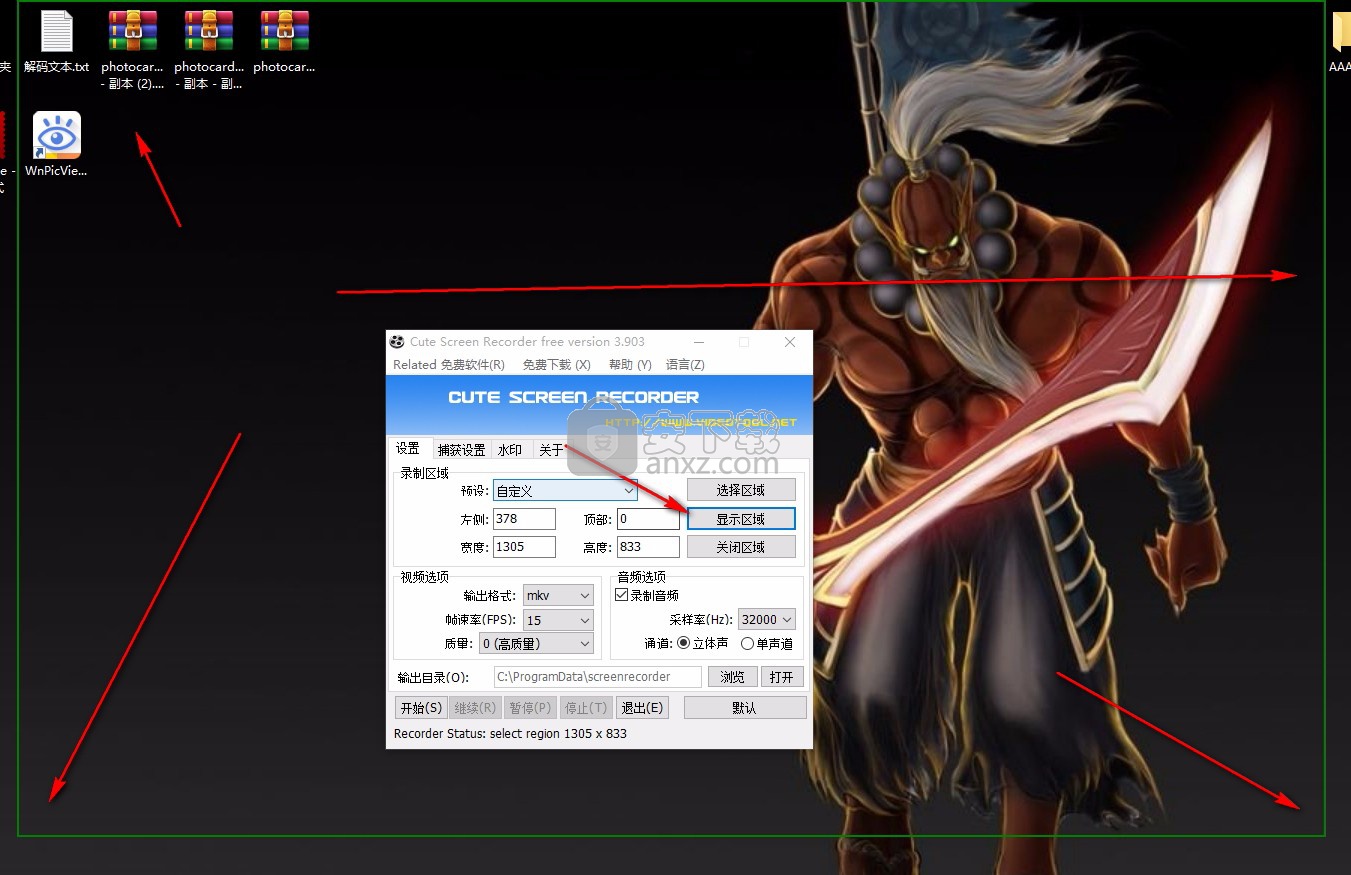Click the film reel icon in recorder title bar
The height and width of the screenshot is (875, 1351).
point(398,342)
